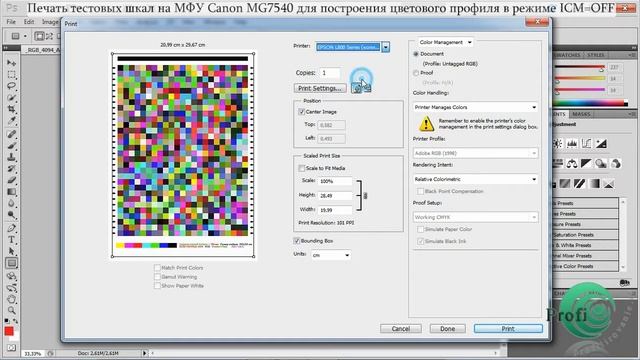The image size is (640, 360).
Task: Select the Crop tool
Action: (x=11, y=109)
